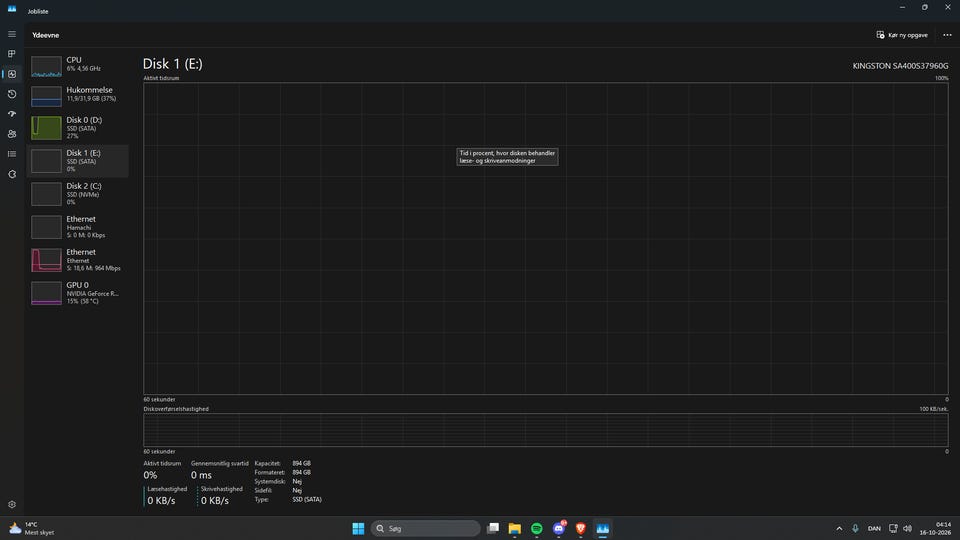Select Disk 1 (E:) in the list
This screenshot has width=960, height=540.
coord(77,161)
